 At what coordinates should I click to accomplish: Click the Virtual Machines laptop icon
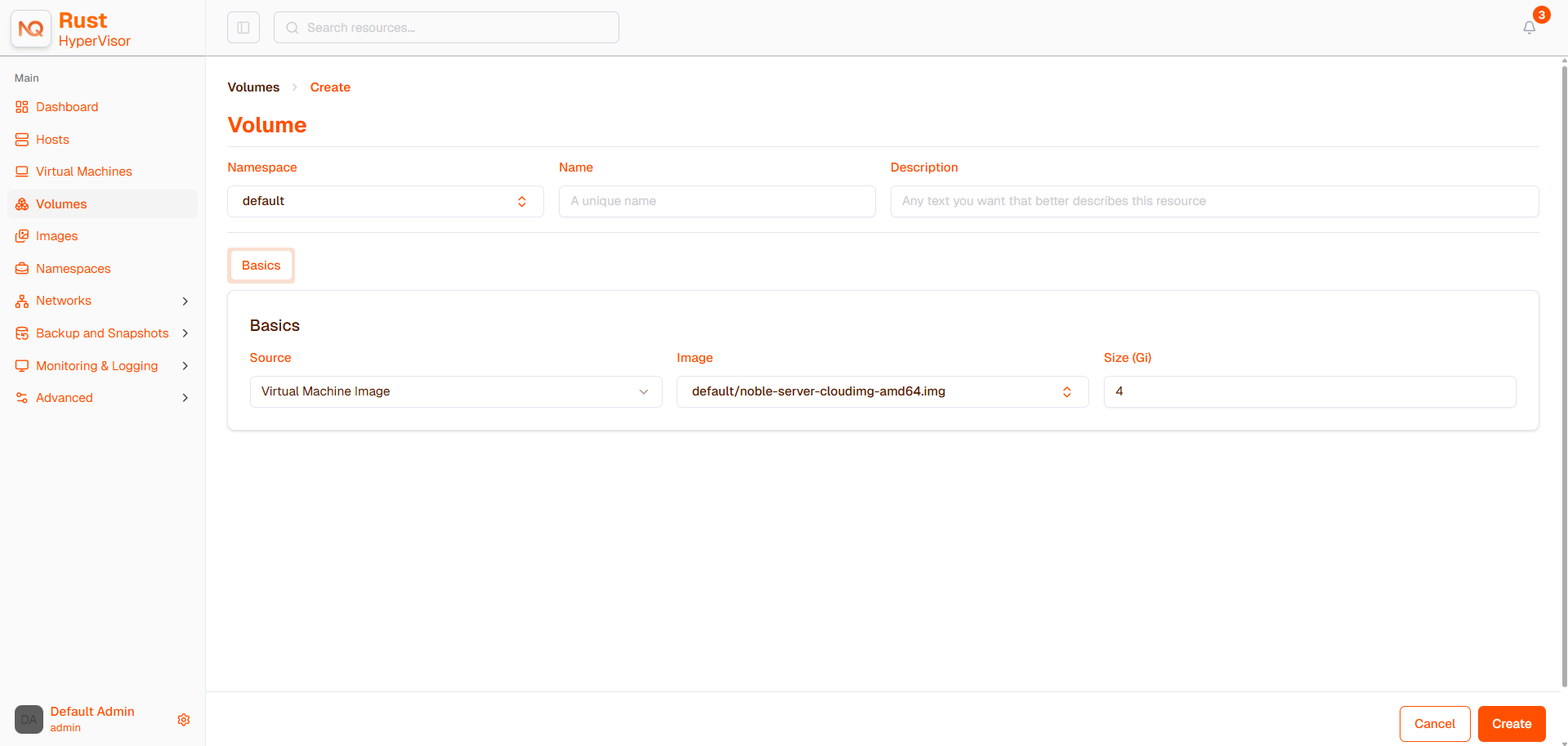[x=22, y=172]
